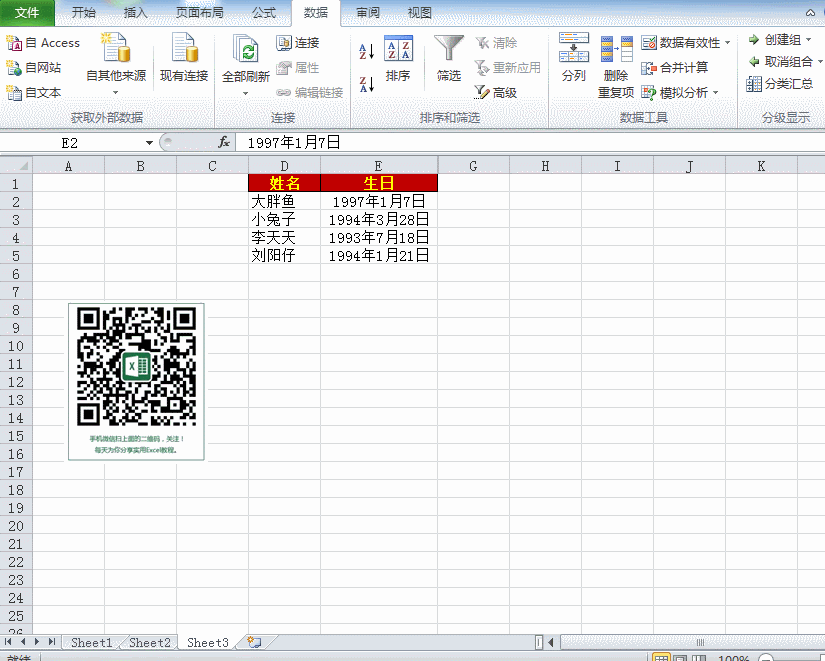825x661 pixels.
Task: Expand the Data Validation dropdown arrow
Action: tap(727, 43)
